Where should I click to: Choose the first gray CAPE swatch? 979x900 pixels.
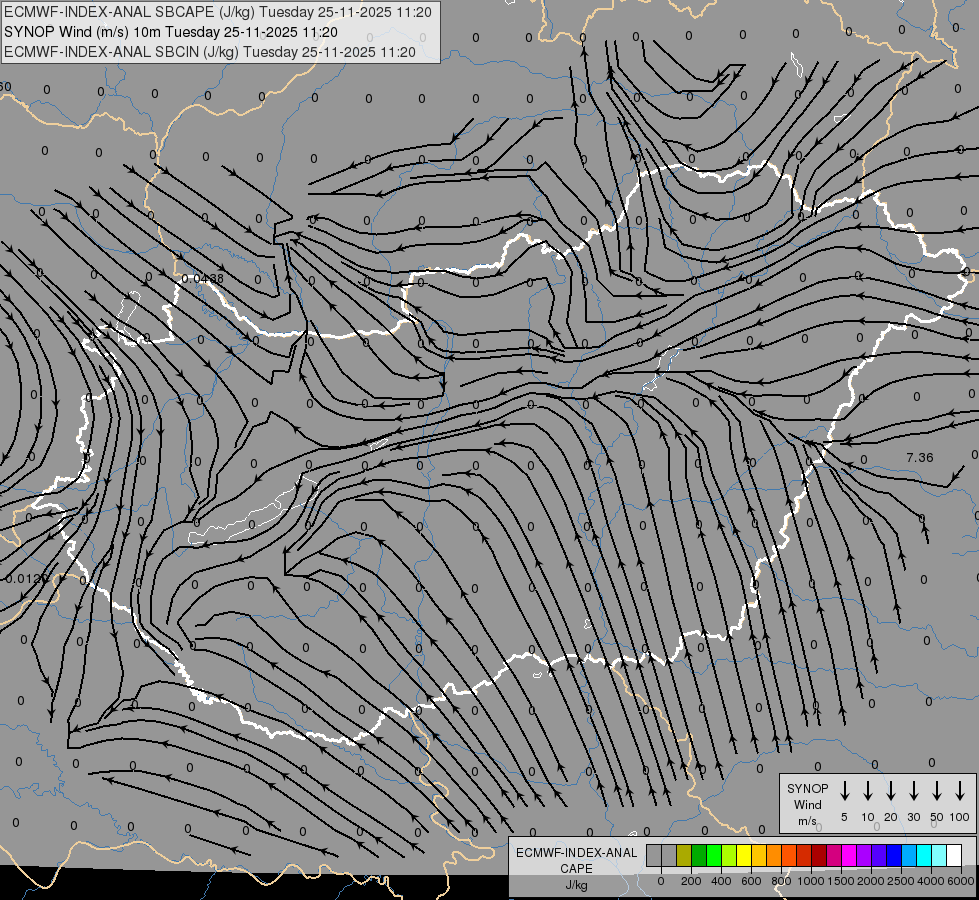point(654,856)
